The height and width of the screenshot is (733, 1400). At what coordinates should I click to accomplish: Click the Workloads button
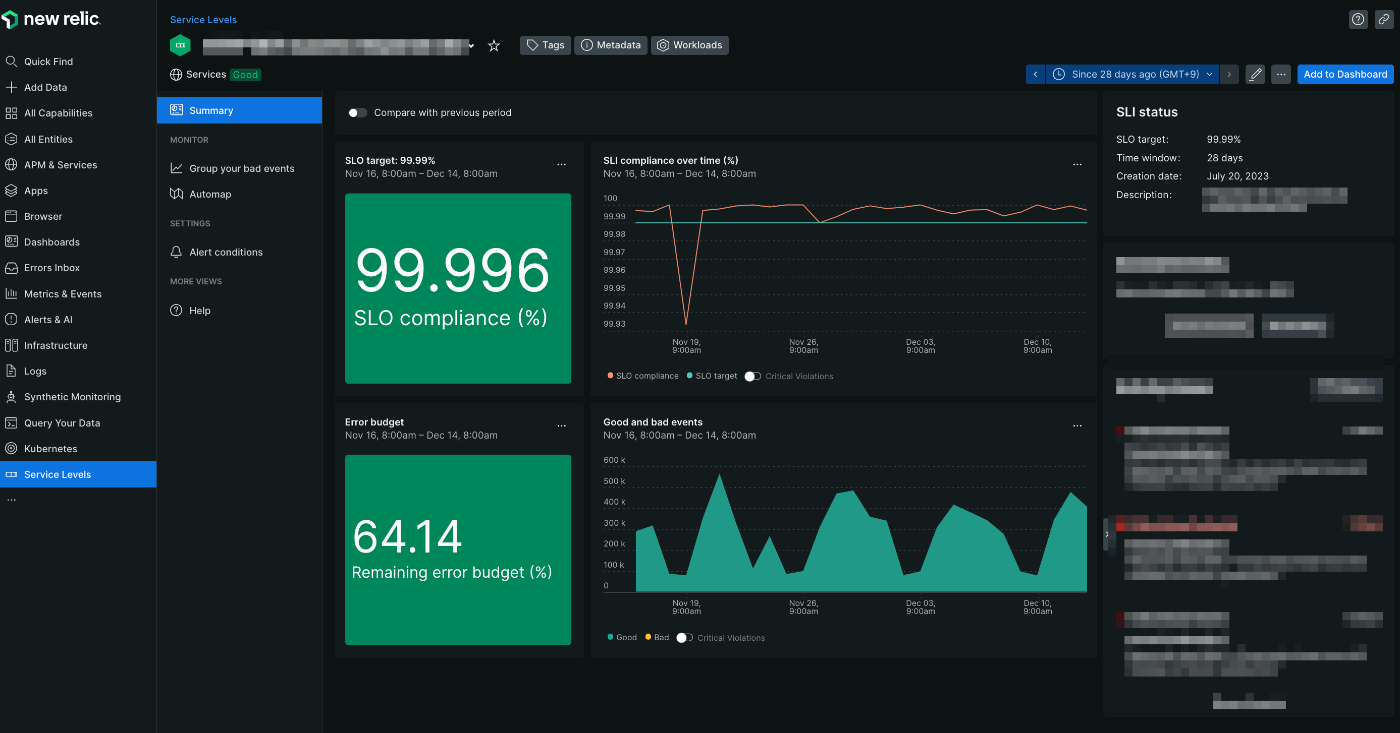click(690, 45)
